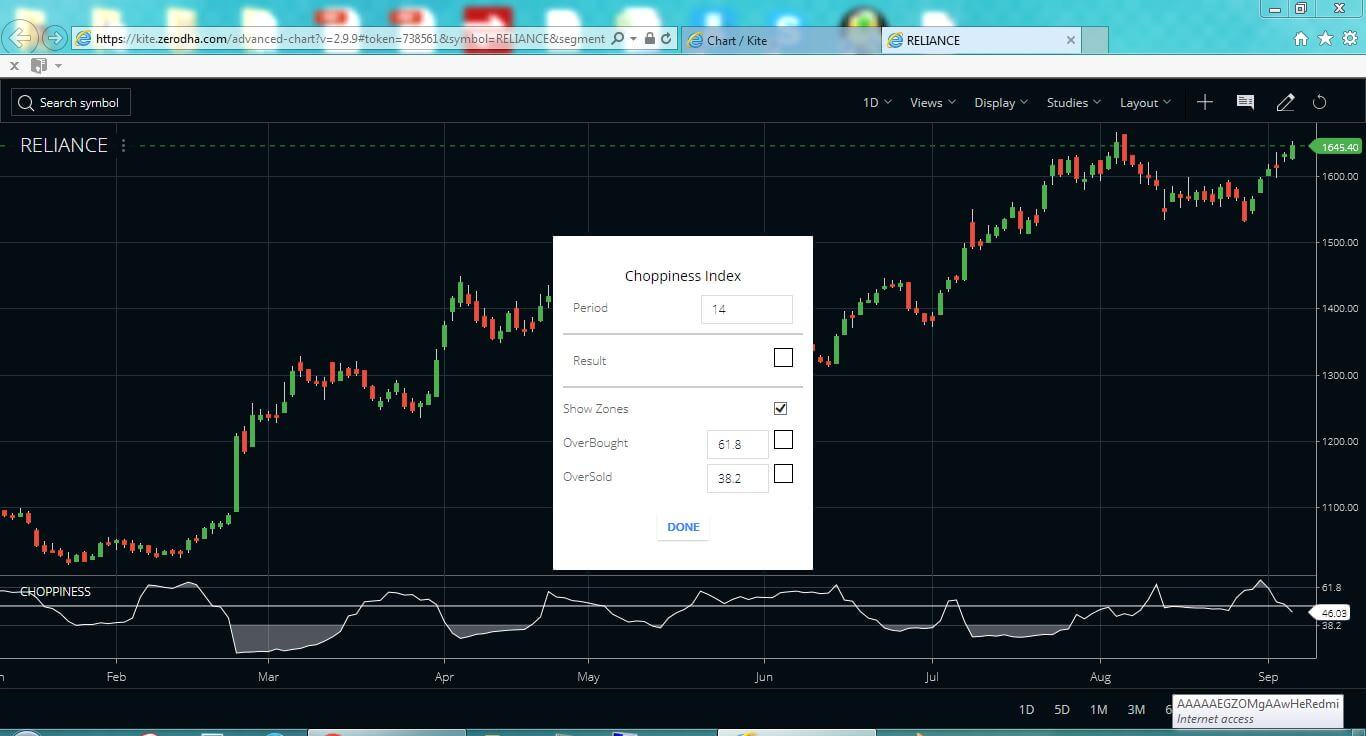Click the 61.8 level label on choppiness axis
The height and width of the screenshot is (736, 1366).
click(x=1331, y=588)
